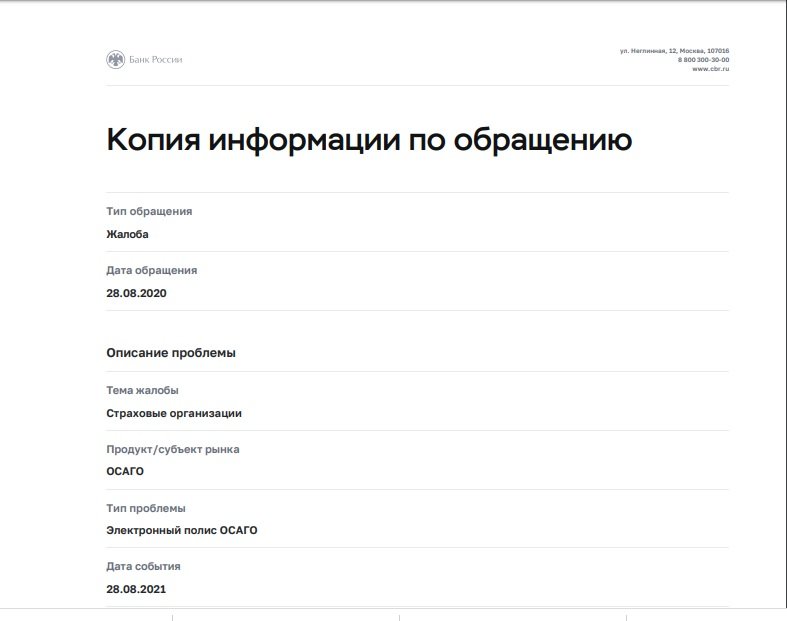Select the value 'Электронный полис ОСАГО'

(x=182, y=530)
